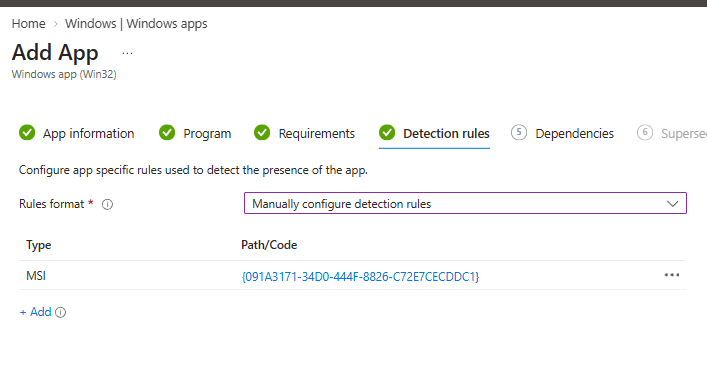Image resolution: width=707 pixels, height=374 pixels.
Task: Open more options for the MSI rule
Action: coord(672,275)
